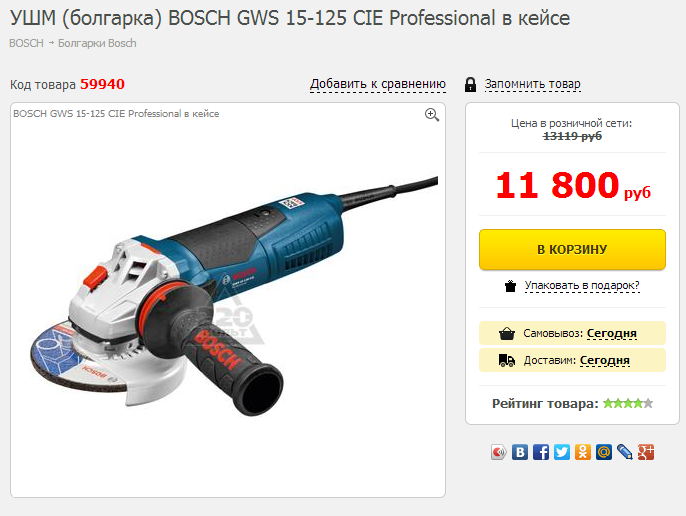The image size is (686, 516).
Task: Share on Odnoklassniki icon
Action: click(583, 452)
